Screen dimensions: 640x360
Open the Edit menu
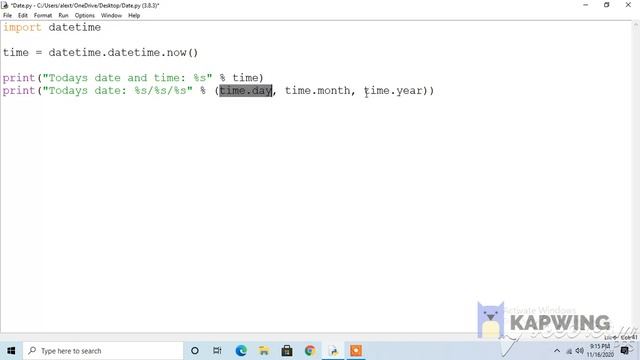pos(22,16)
